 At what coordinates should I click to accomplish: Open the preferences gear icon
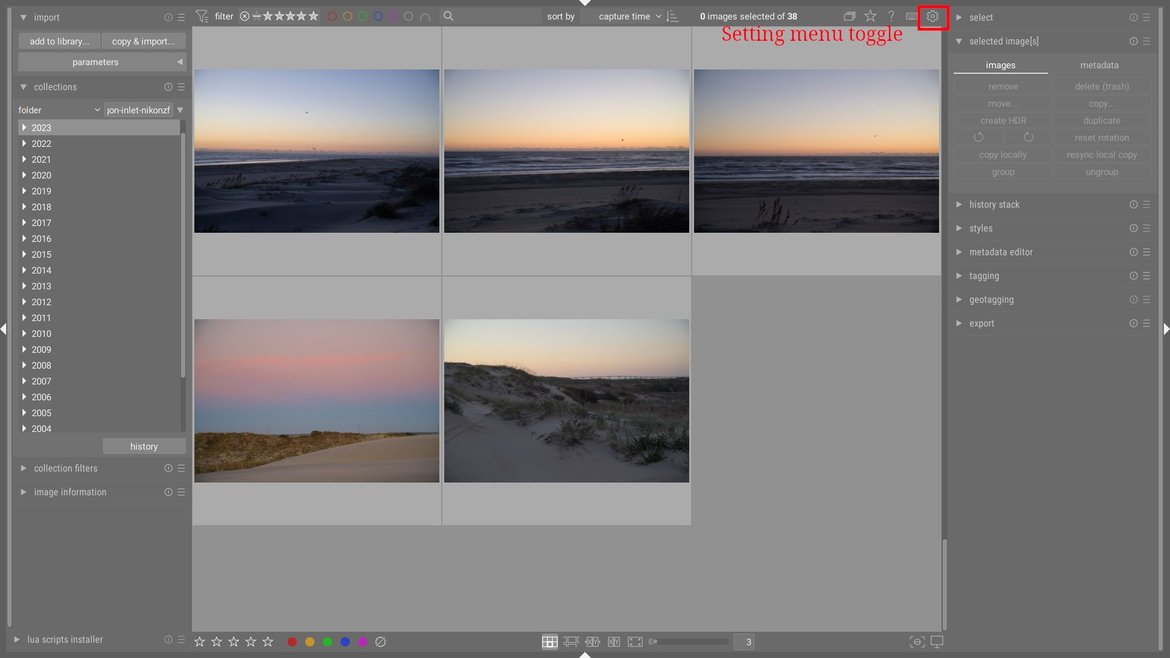point(931,16)
